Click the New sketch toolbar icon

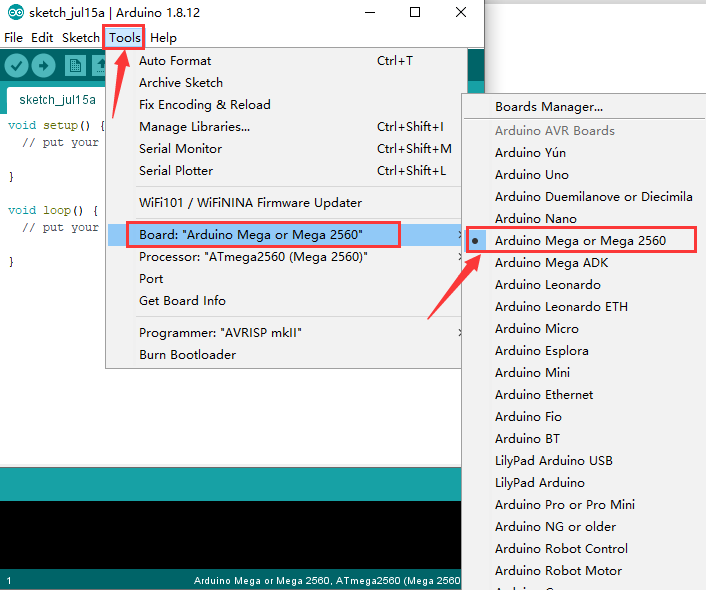(75, 66)
